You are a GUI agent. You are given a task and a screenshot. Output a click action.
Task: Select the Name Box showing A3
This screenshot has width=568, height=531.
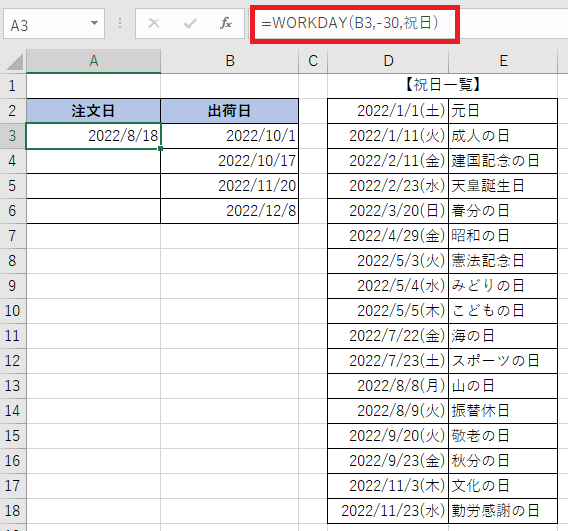coord(54,24)
